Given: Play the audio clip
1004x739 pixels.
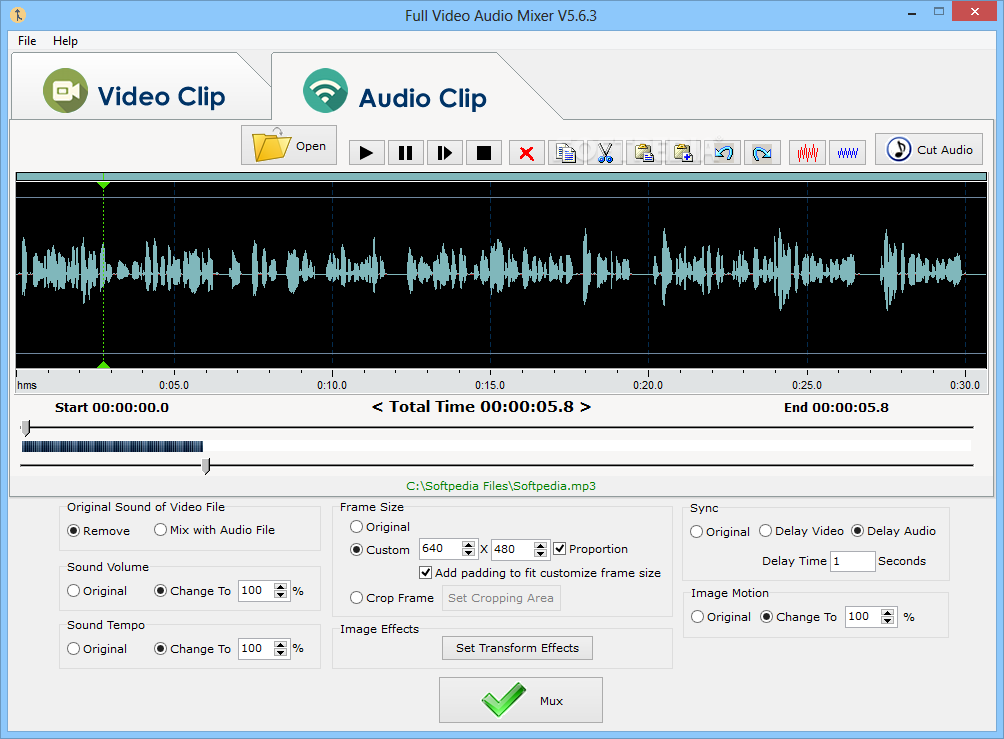Looking at the screenshot, I should [x=366, y=153].
